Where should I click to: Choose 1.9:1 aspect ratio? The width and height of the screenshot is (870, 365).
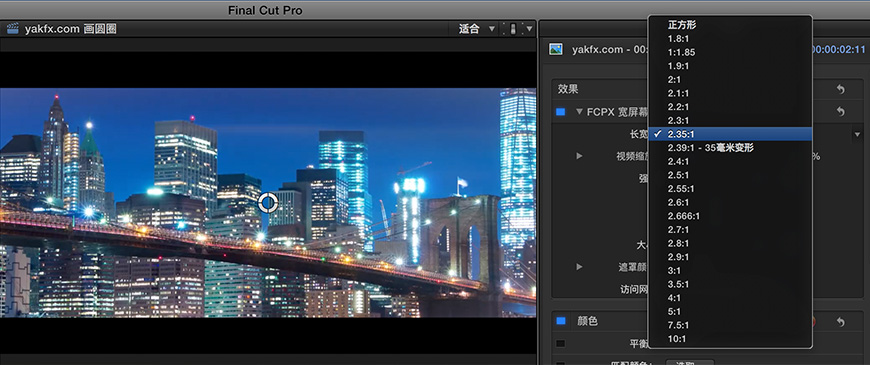point(730,66)
